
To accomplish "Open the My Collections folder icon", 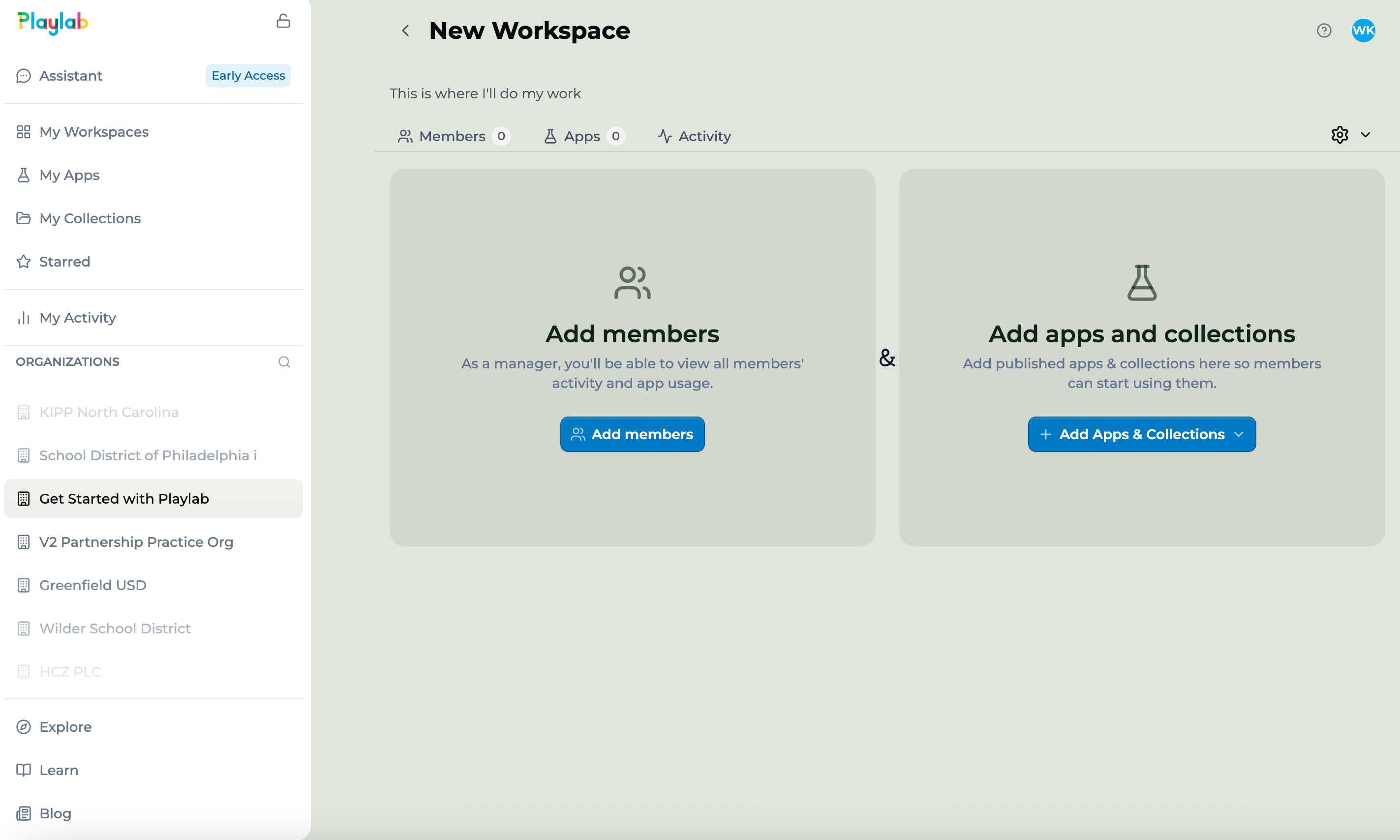I will [x=23, y=218].
